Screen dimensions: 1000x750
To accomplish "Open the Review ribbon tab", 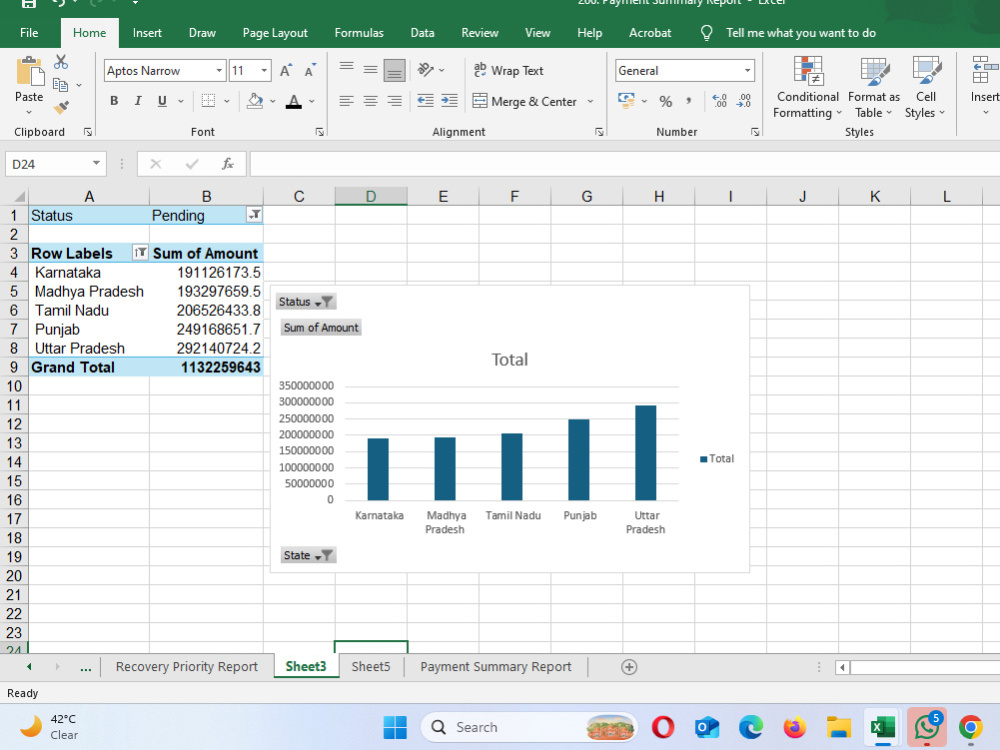I will tap(480, 33).
